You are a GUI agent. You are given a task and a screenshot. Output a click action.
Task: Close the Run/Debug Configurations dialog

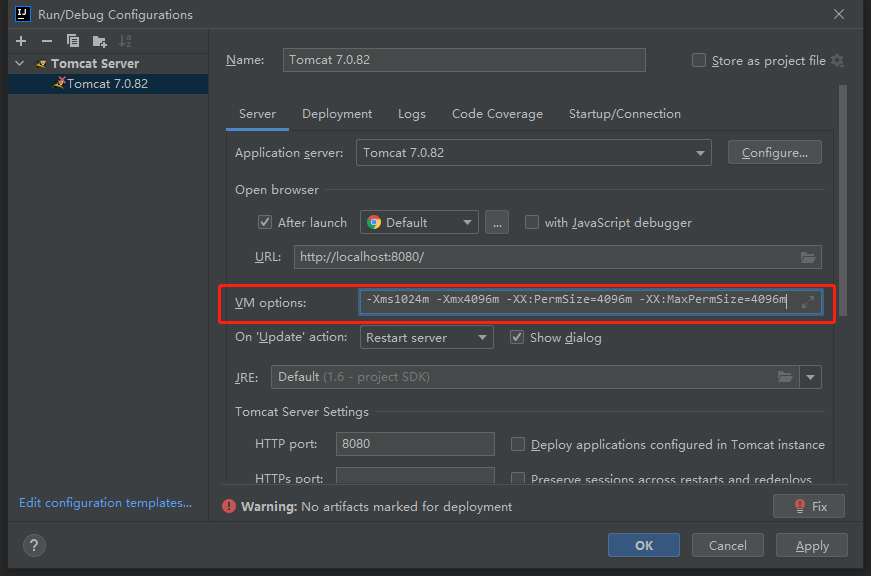click(839, 14)
